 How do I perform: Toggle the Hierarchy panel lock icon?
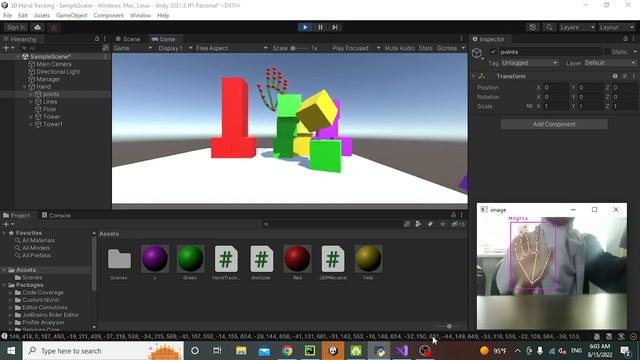point(97,39)
